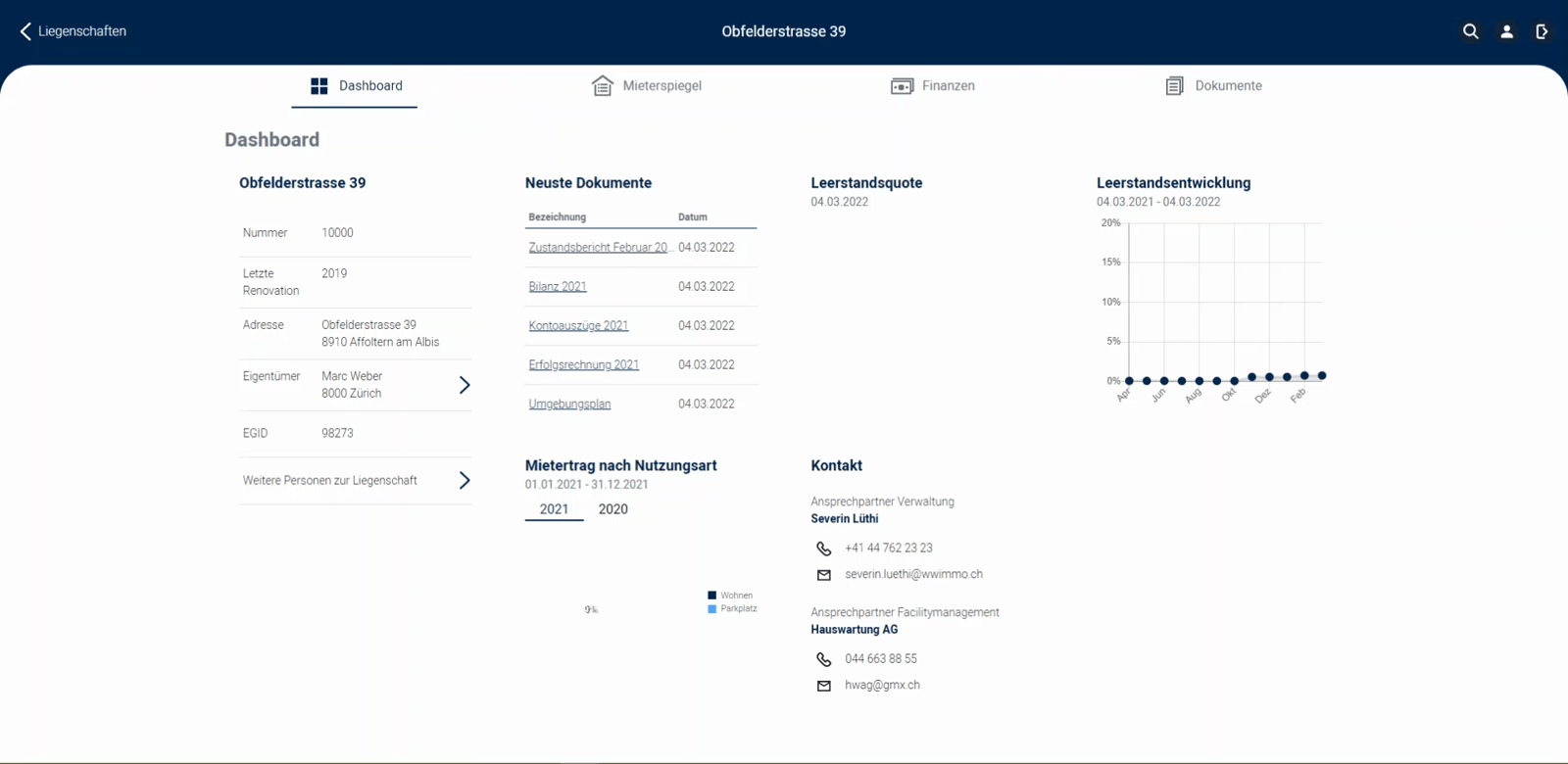The image size is (1568, 764).
Task: Expand Weitere Personen zur Liegenschaft
Action: 356,480
